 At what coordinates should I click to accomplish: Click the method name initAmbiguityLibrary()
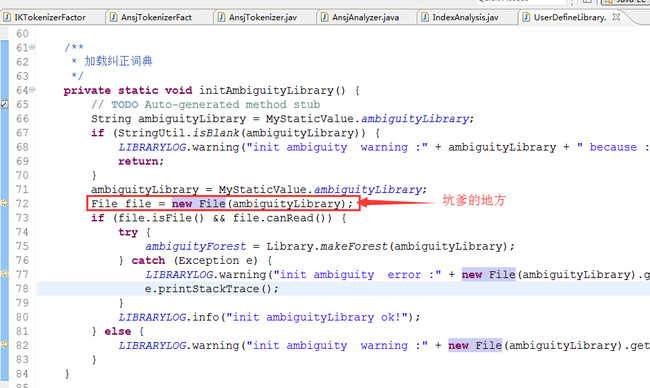[272, 90]
